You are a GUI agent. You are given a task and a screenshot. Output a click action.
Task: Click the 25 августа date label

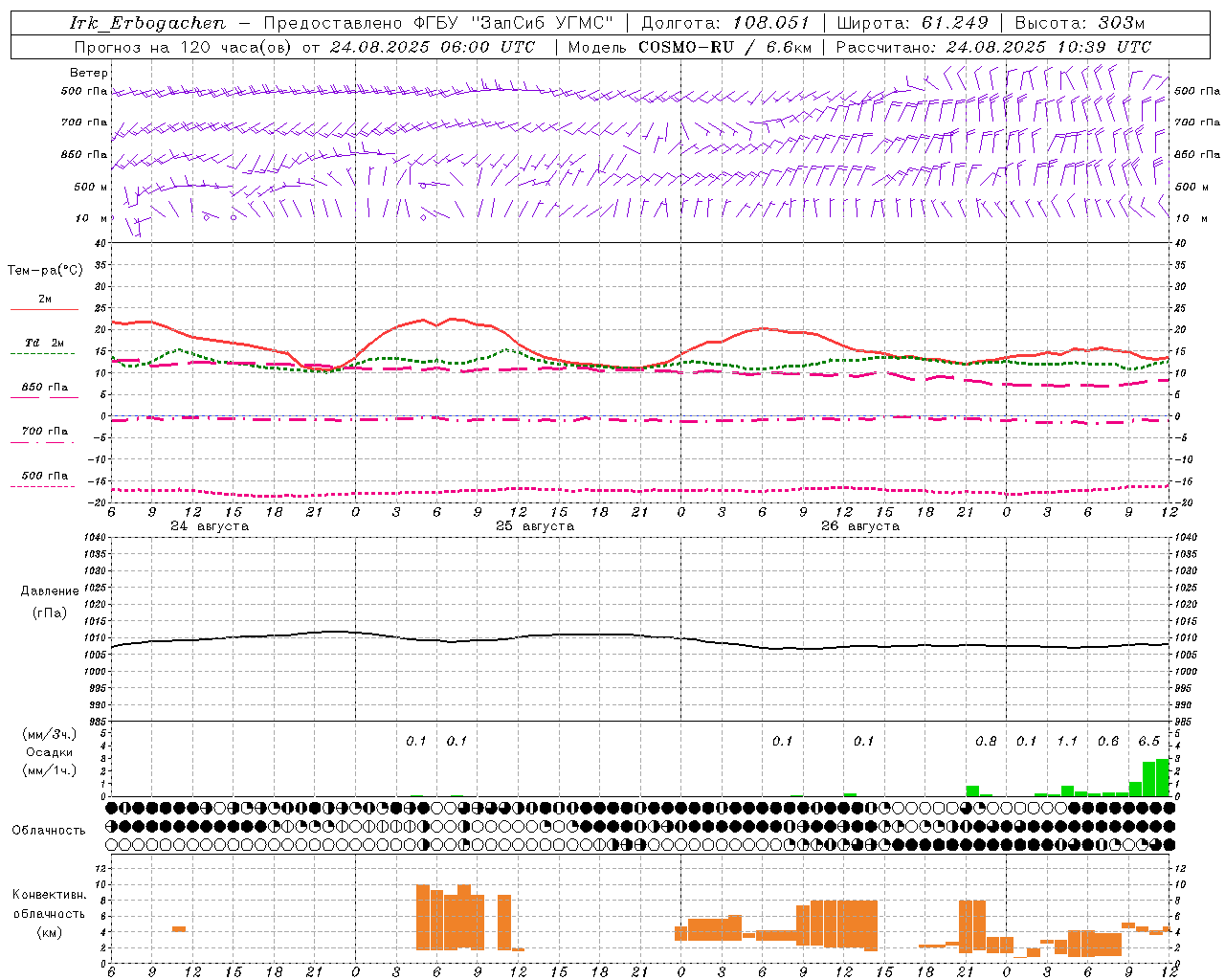tap(535, 526)
